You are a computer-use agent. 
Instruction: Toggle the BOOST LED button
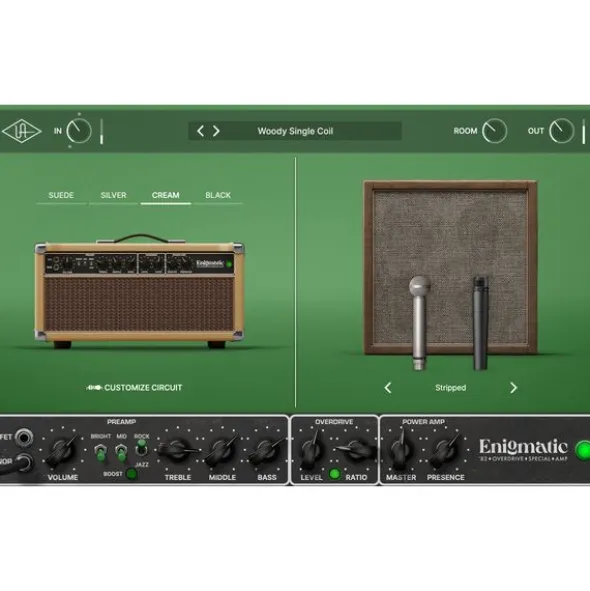coord(131,474)
